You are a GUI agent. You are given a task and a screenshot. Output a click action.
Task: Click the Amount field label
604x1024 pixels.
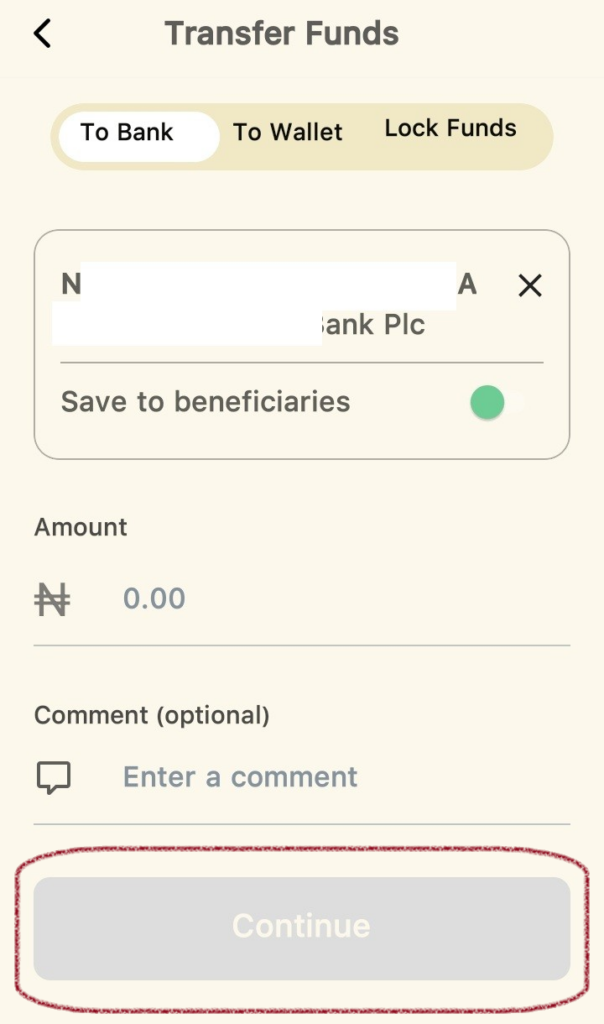tap(81, 527)
